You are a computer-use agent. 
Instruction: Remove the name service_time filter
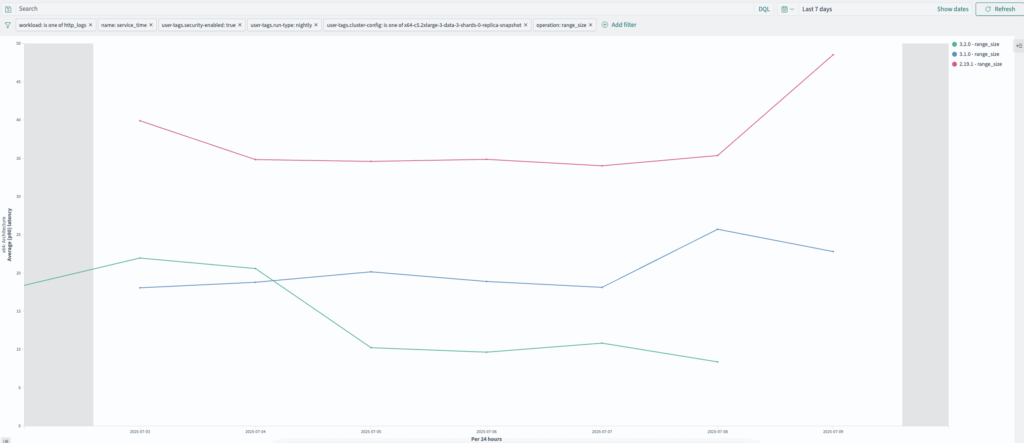pos(151,25)
